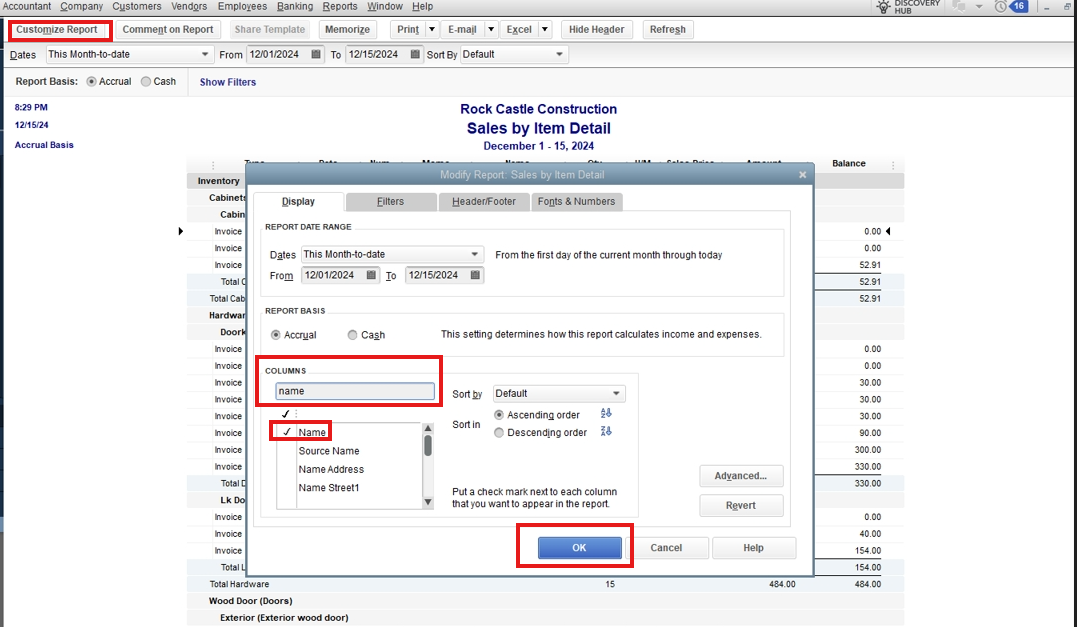Expand dropdown arrow next to chat icon
The image size is (1077, 627).
(x=979, y=7)
